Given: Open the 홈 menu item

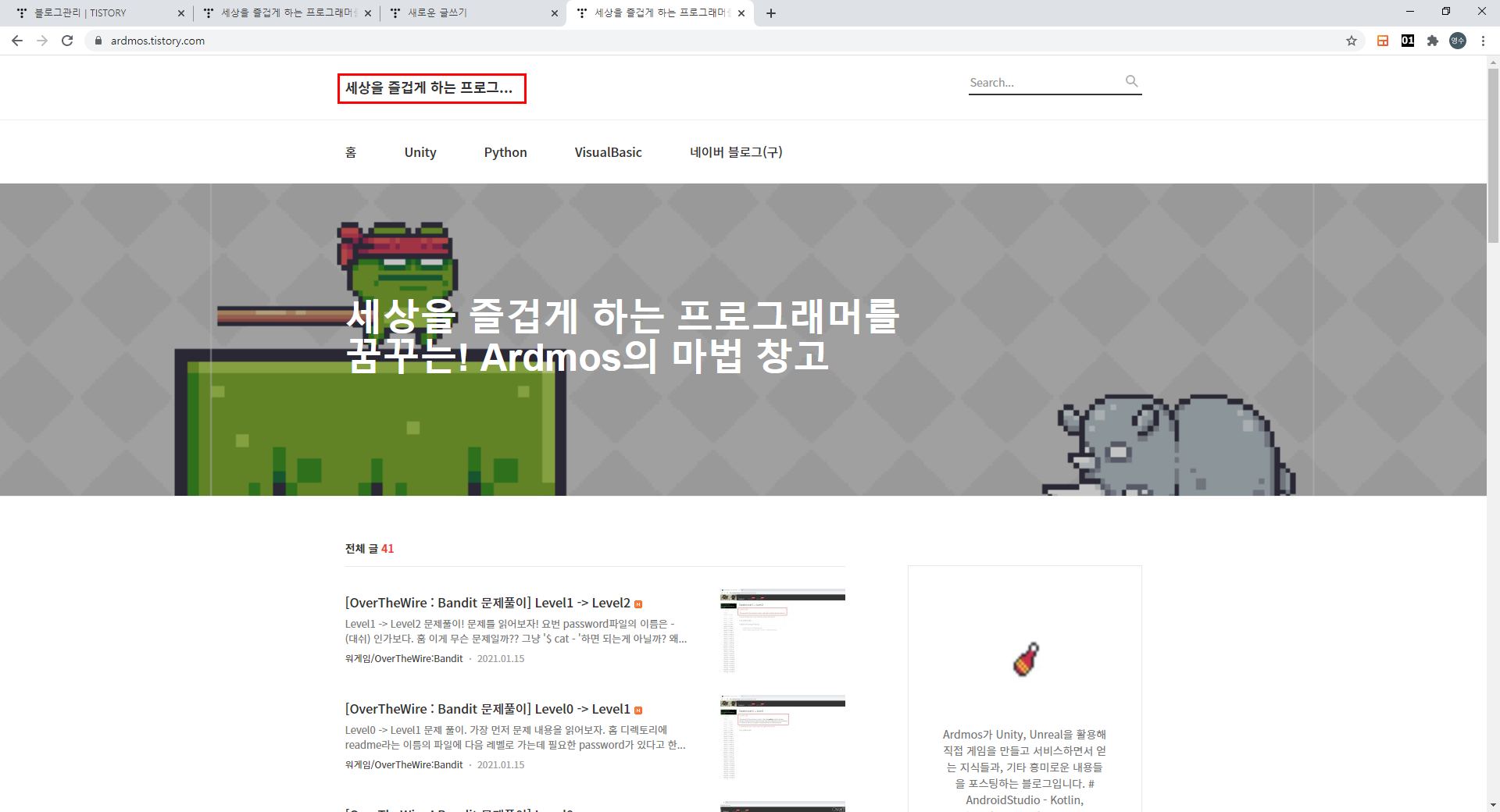Looking at the screenshot, I should point(351,152).
